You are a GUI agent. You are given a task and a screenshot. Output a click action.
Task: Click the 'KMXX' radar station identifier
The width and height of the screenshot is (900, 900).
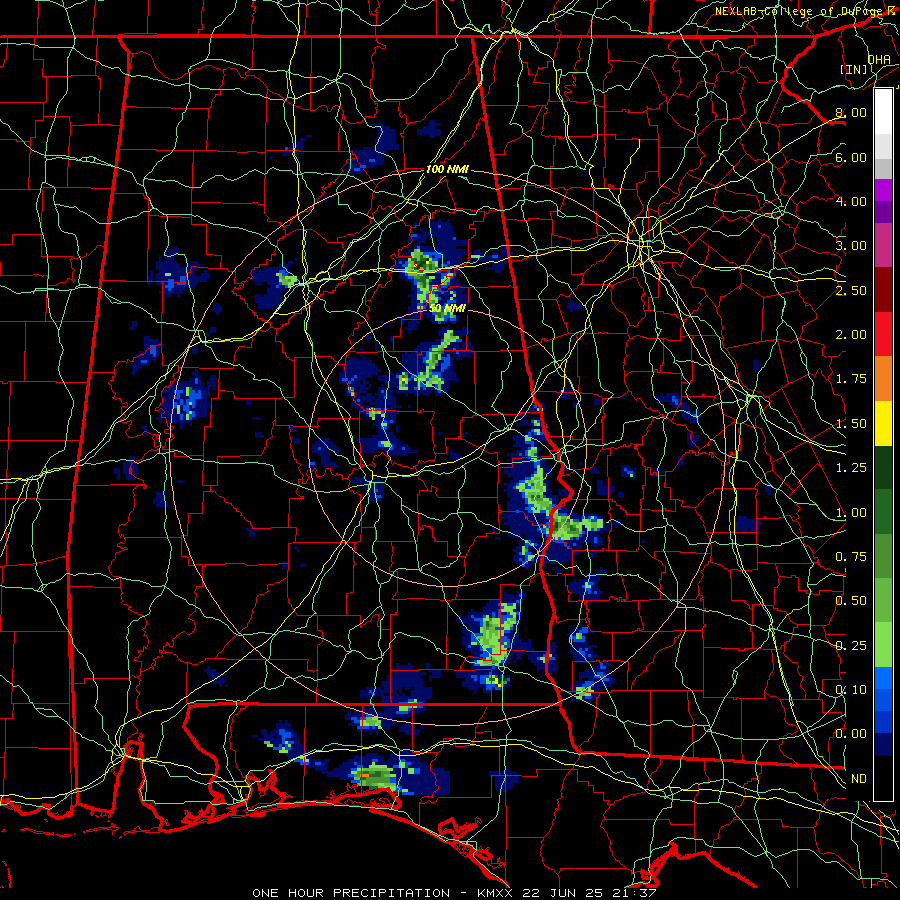tap(495, 893)
